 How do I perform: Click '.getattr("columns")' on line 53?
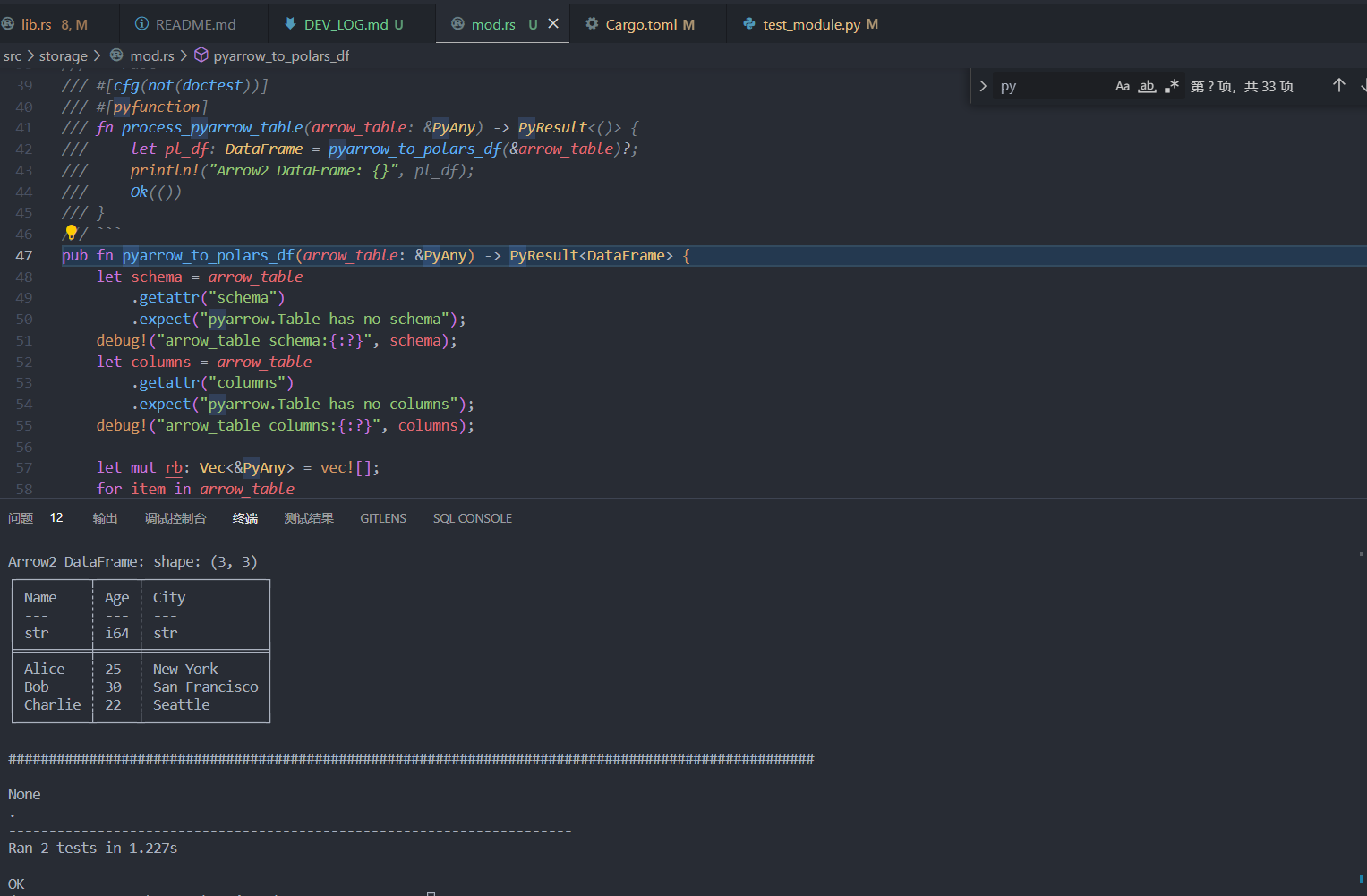coord(212,382)
